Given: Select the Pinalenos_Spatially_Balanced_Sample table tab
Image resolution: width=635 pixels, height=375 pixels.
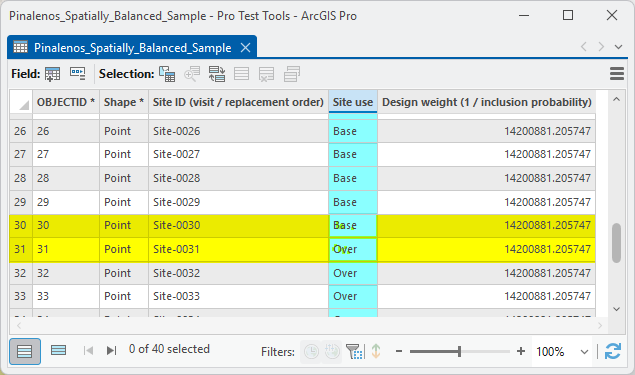Looking at the screenshot, I should click(132, 48).
